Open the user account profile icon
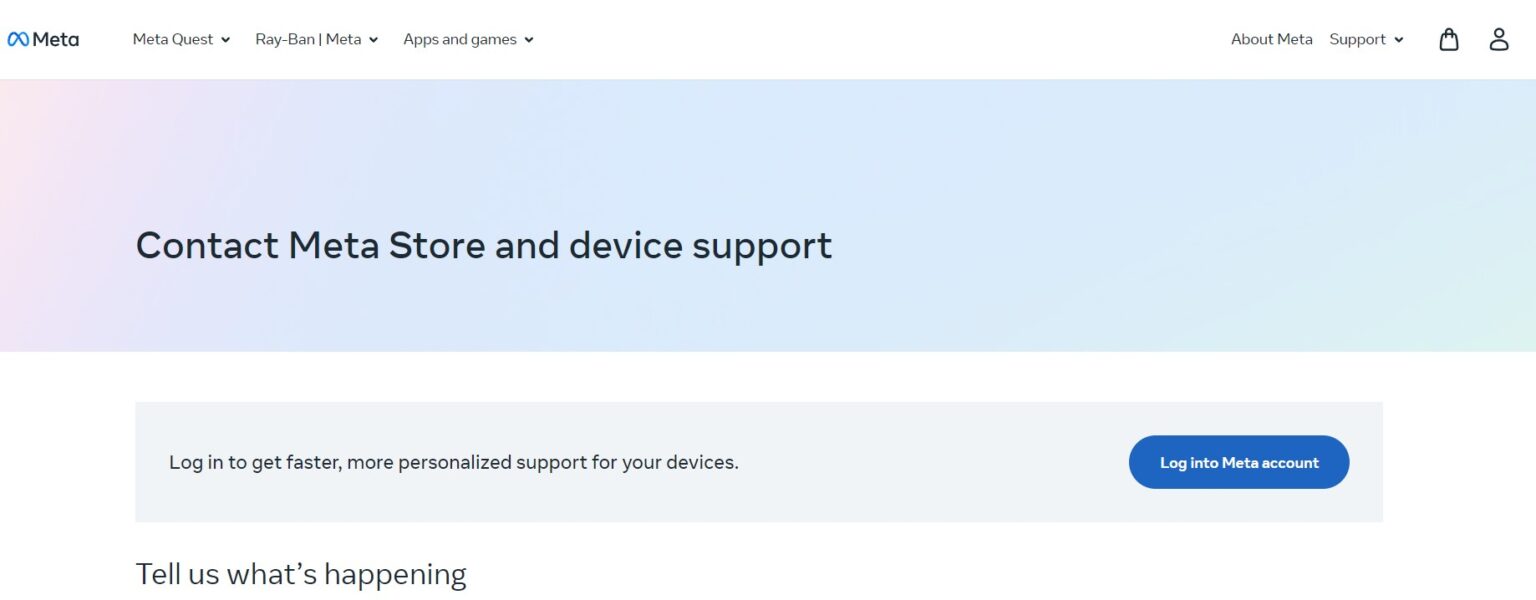 1499,40
